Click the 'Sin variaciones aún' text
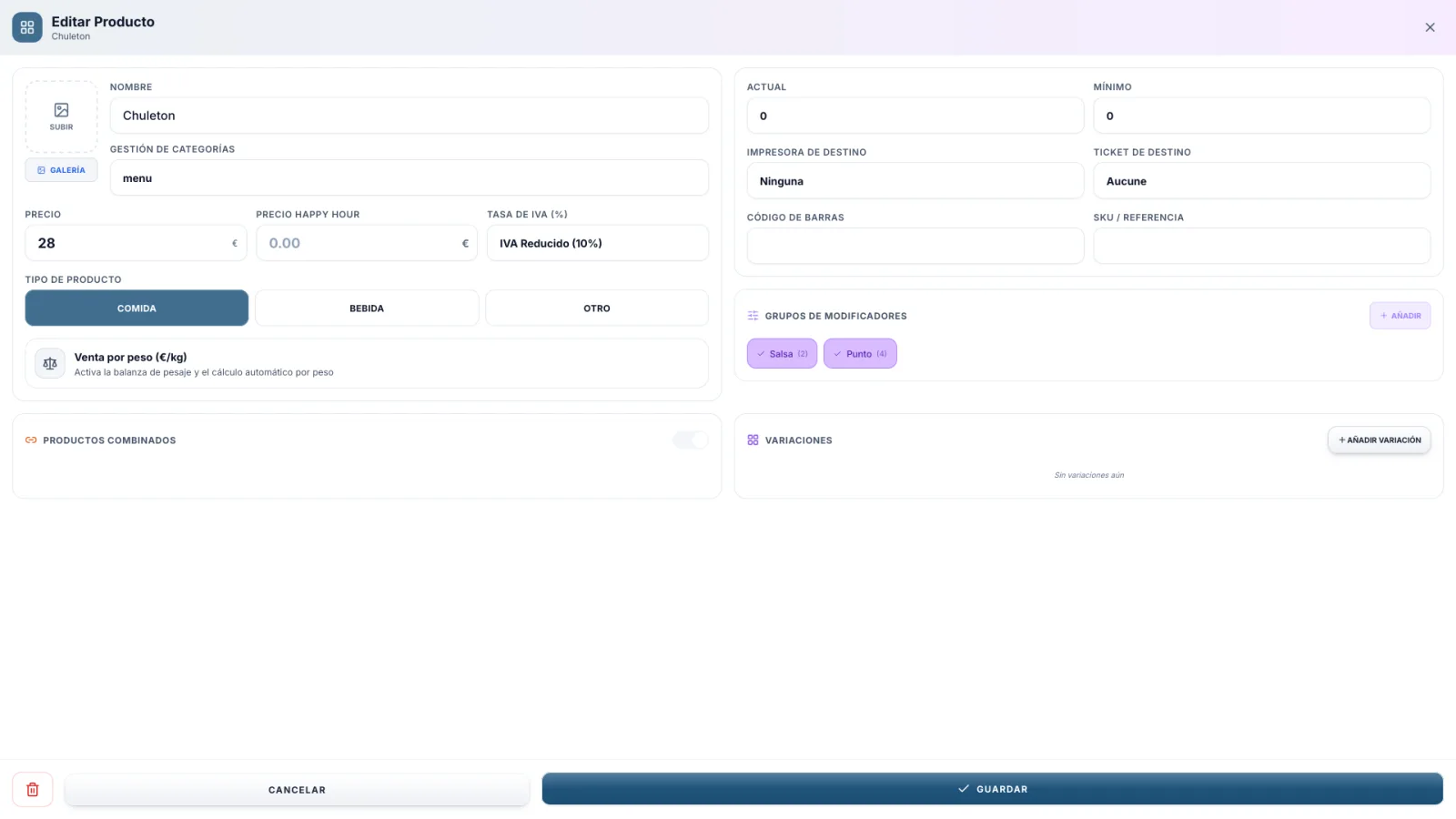The height and width of the screenshot is (819, 1456). (1088, 475)
